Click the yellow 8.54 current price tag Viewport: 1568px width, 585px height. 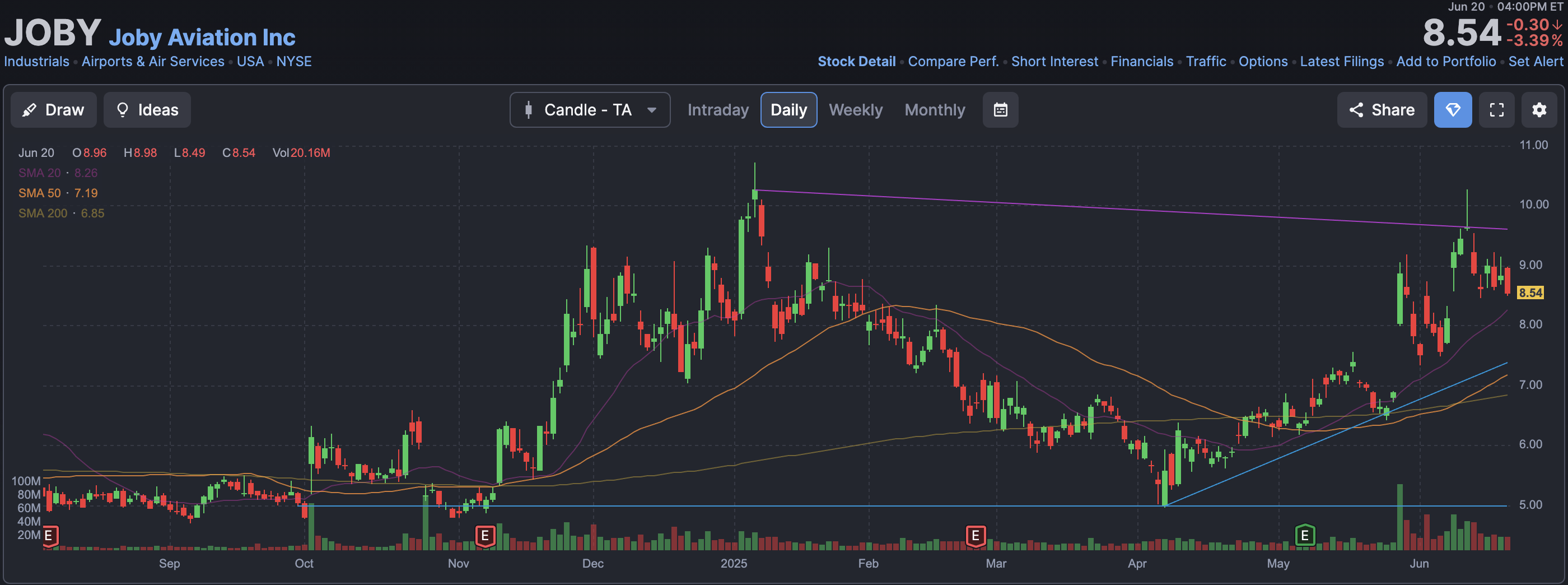coord(1530,293)
